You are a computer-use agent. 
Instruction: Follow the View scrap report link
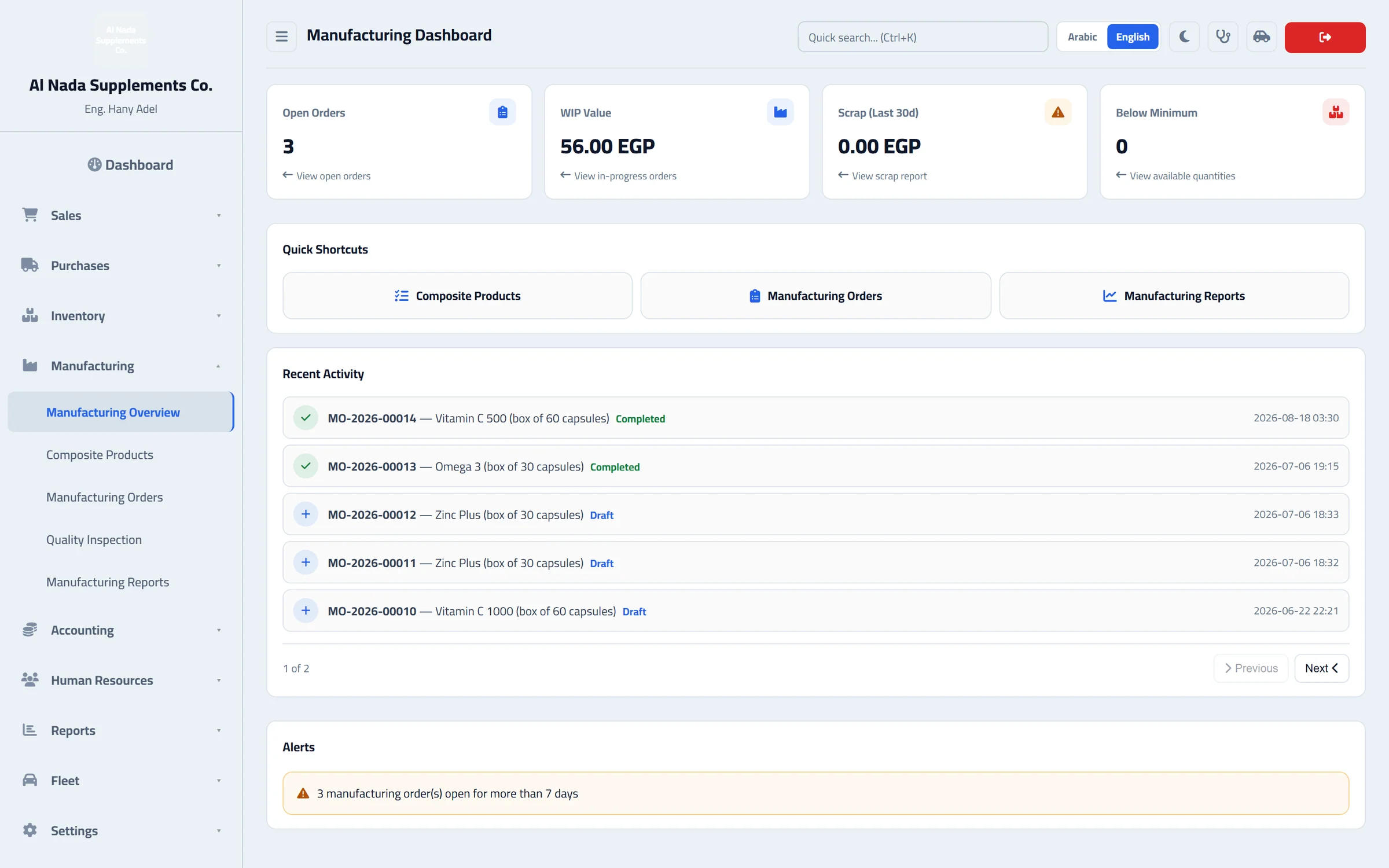click(883, 176)
